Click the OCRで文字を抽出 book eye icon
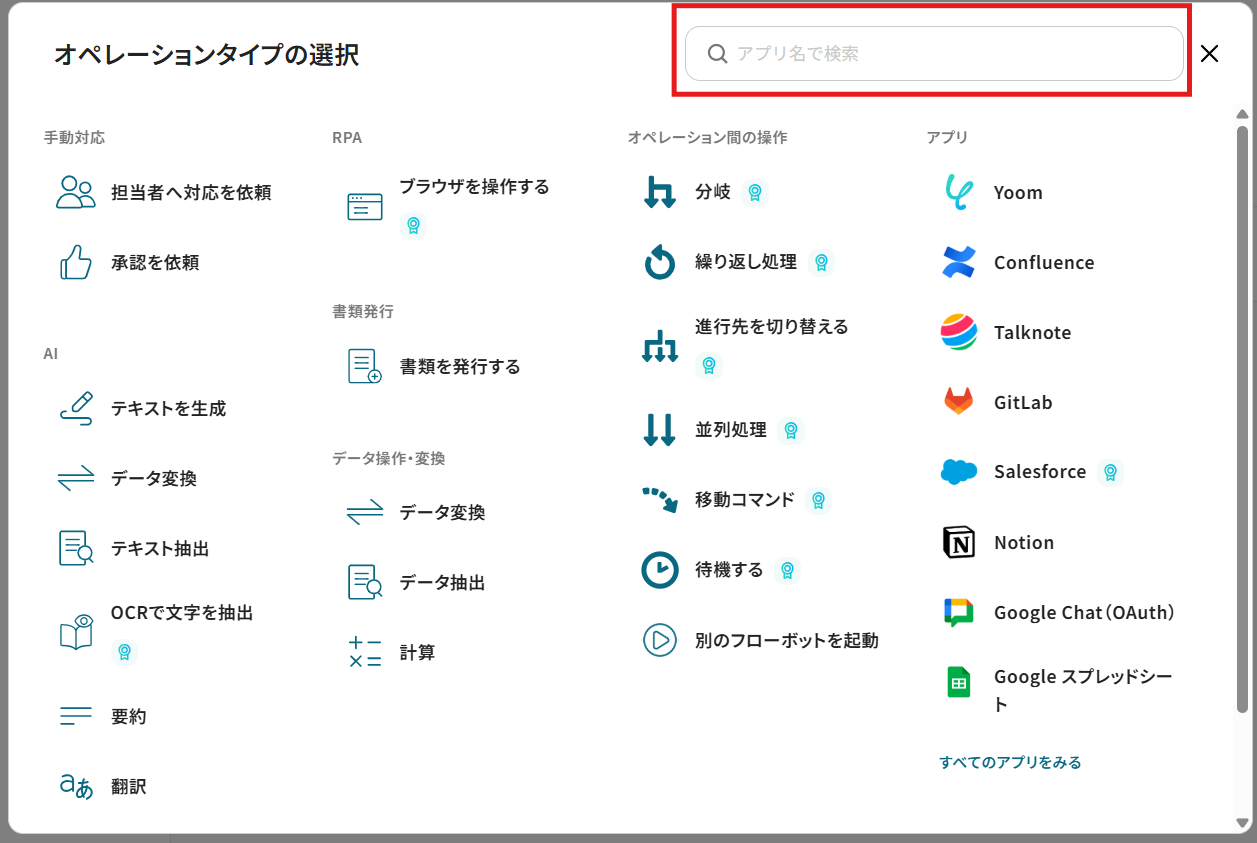The width and height of the screenshot is (1257, 843). [76, 632]
